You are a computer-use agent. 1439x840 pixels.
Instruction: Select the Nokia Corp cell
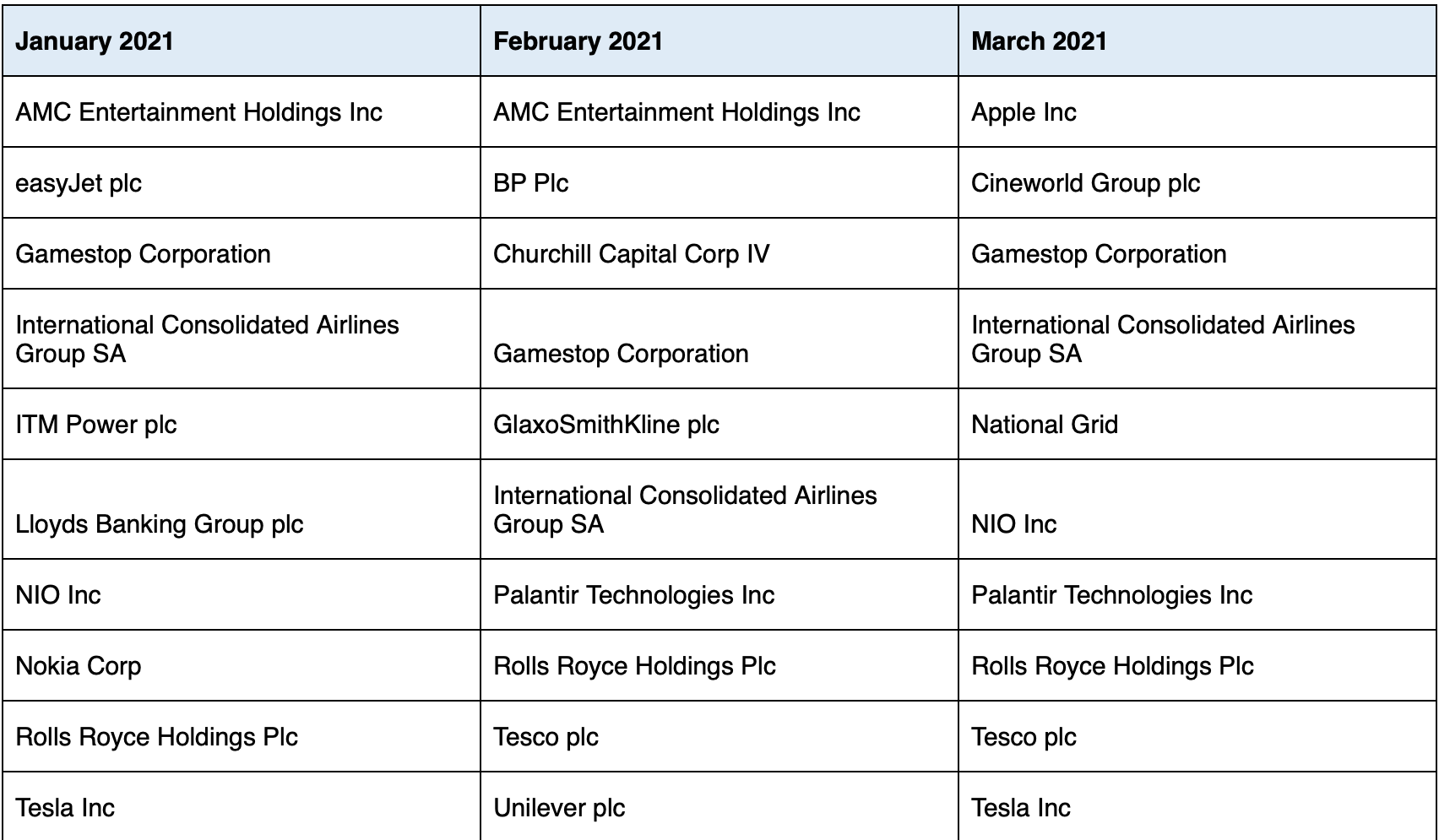[242, 666]
